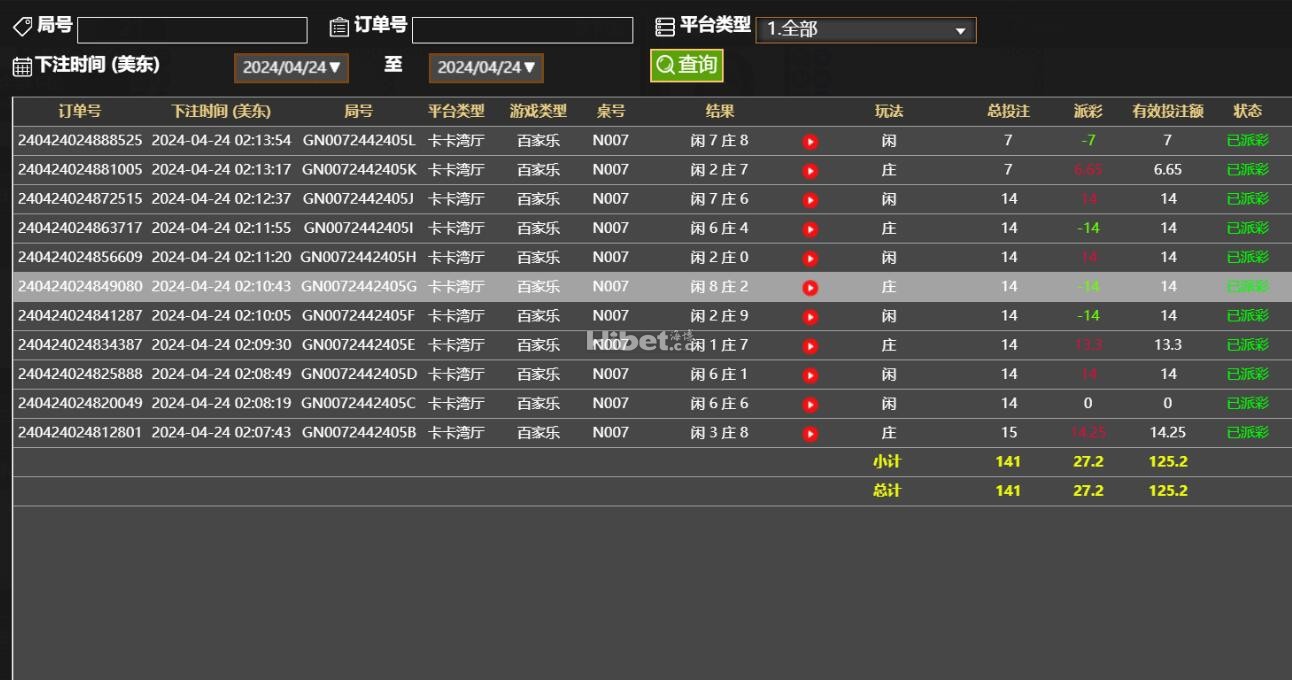This screenshot has width=1292, height=680.
Task: Click the 派彩 payout column header
Action: (1088, 111)
